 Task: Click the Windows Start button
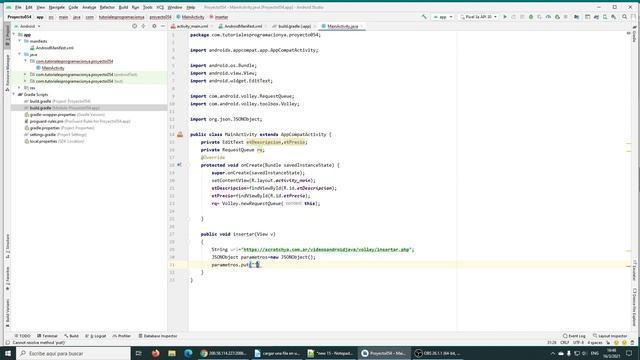click(x=8, y=353)
